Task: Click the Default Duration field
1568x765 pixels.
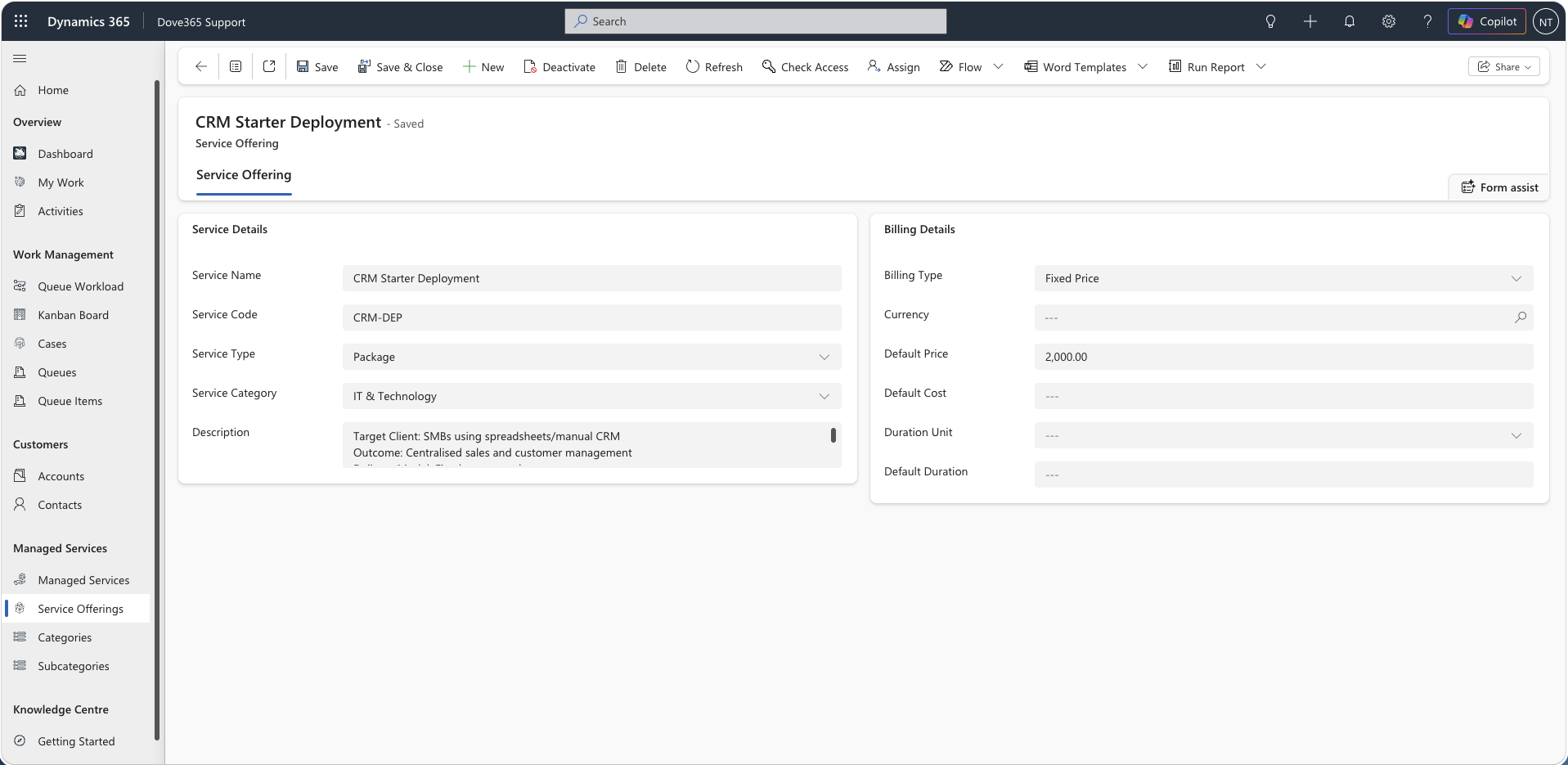Action: (1283, 475)
